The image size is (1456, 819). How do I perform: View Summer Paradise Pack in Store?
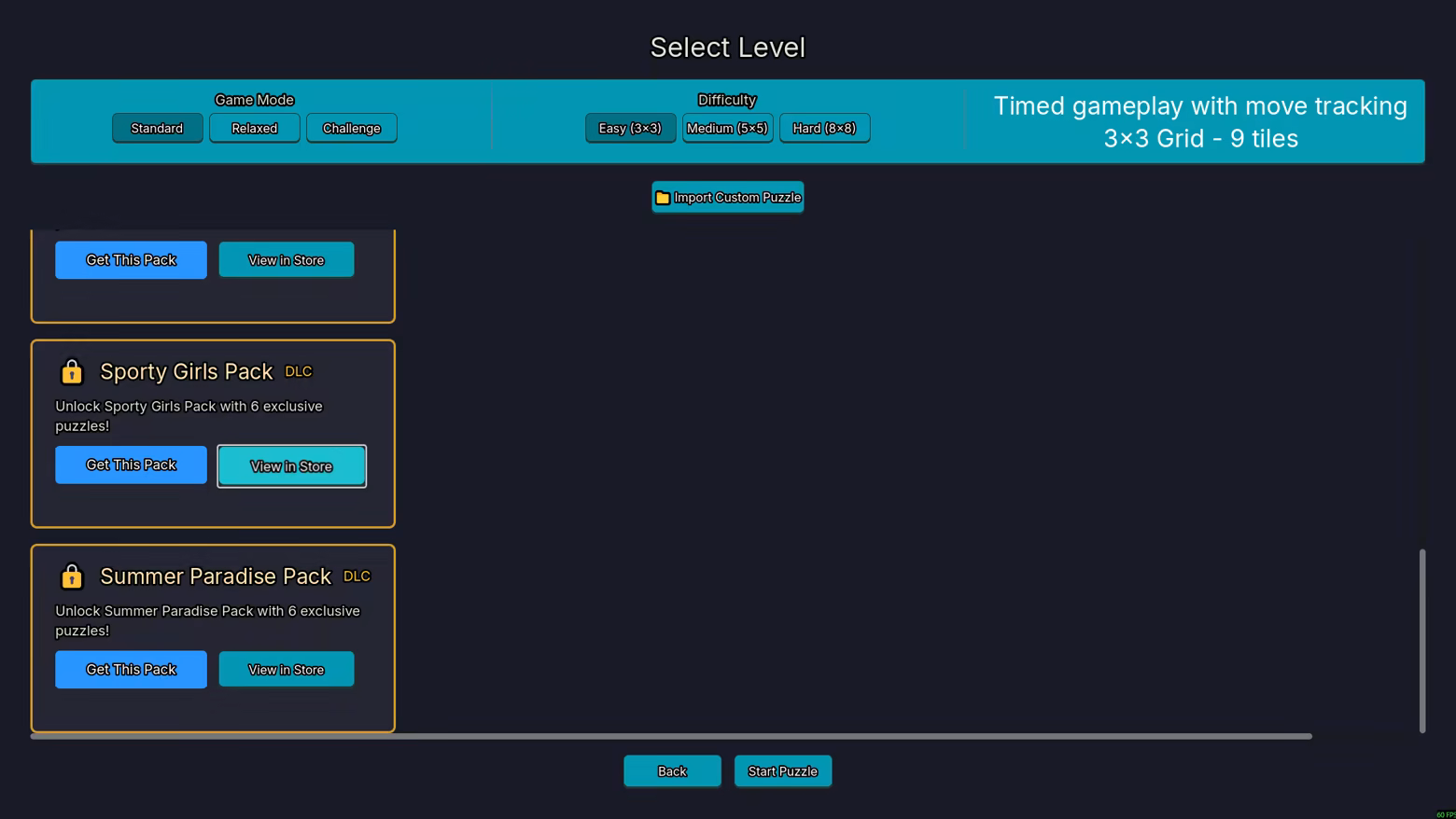(x=286, y=670)
